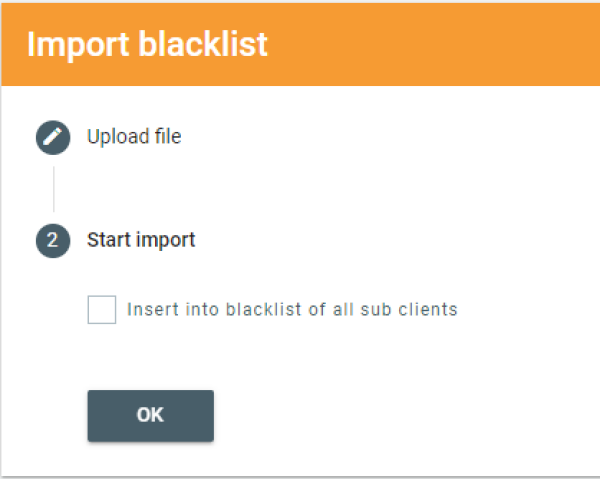
Task: Click the word 'blacklist' in the header
Action: [x=203, y=44]
